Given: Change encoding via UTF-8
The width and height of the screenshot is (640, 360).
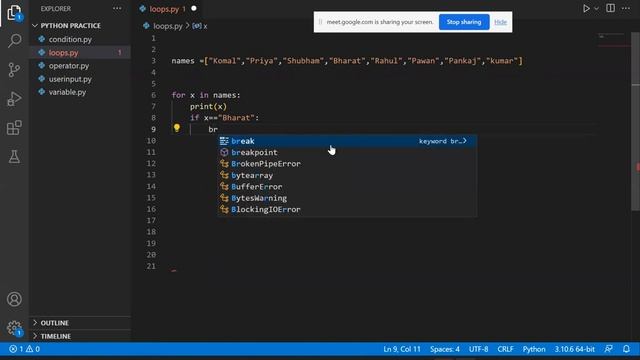Looking at the screenshot, I should [478, 349].
